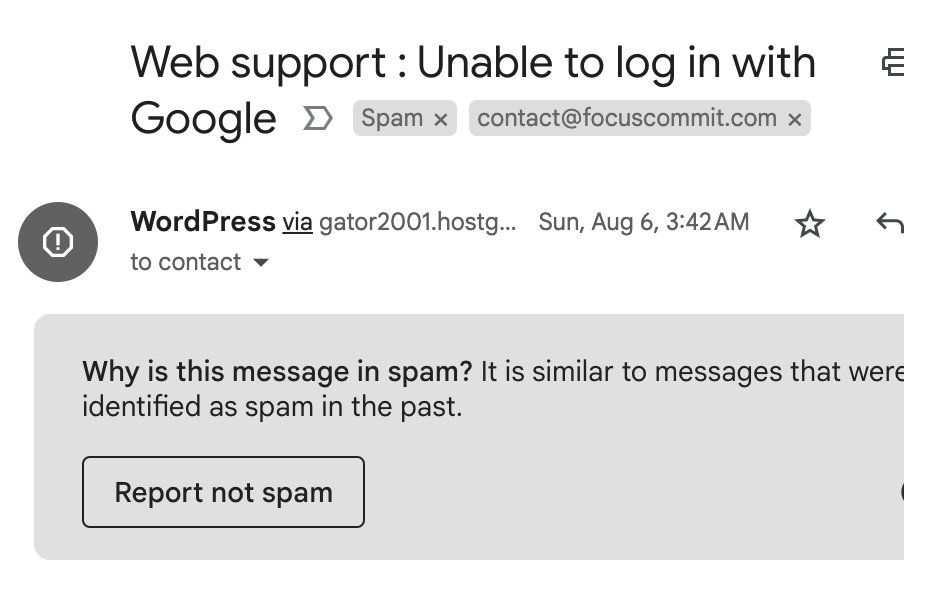The width and height of the screenshot is (932, 592).
Task: Click the print icon beside the subject
Action: 892,64
